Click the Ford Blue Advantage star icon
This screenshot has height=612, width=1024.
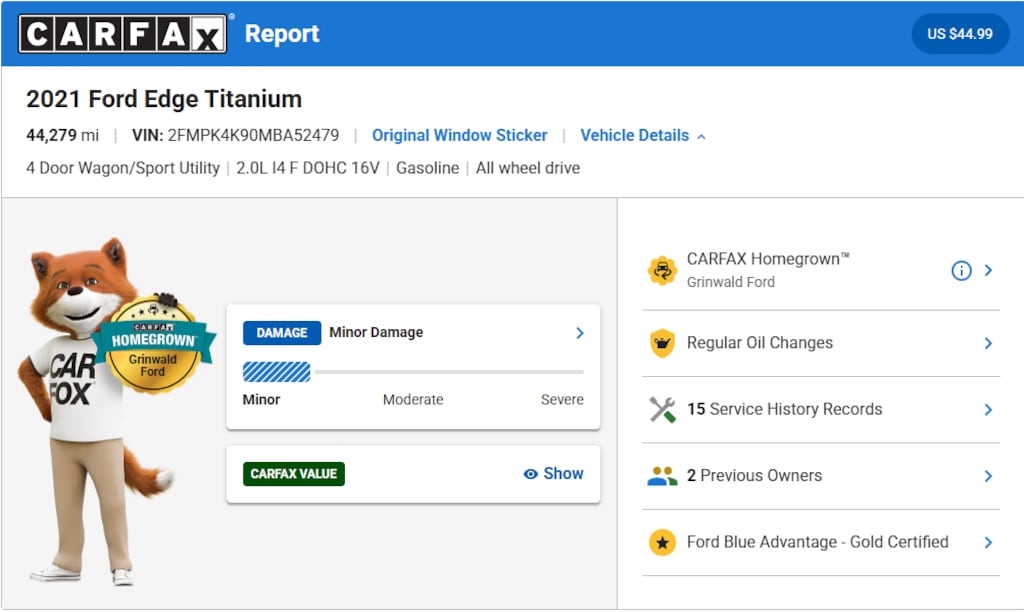(662, 542)
